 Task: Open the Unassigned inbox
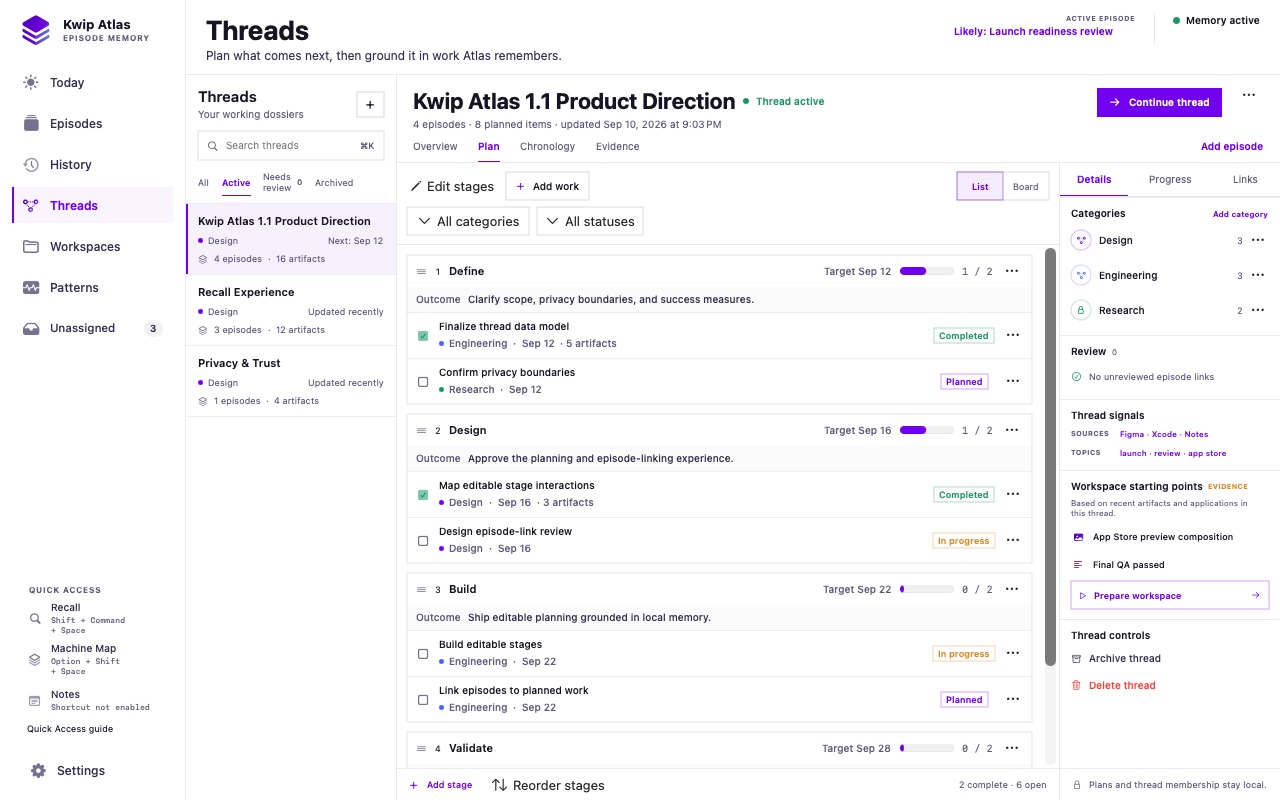92,328
